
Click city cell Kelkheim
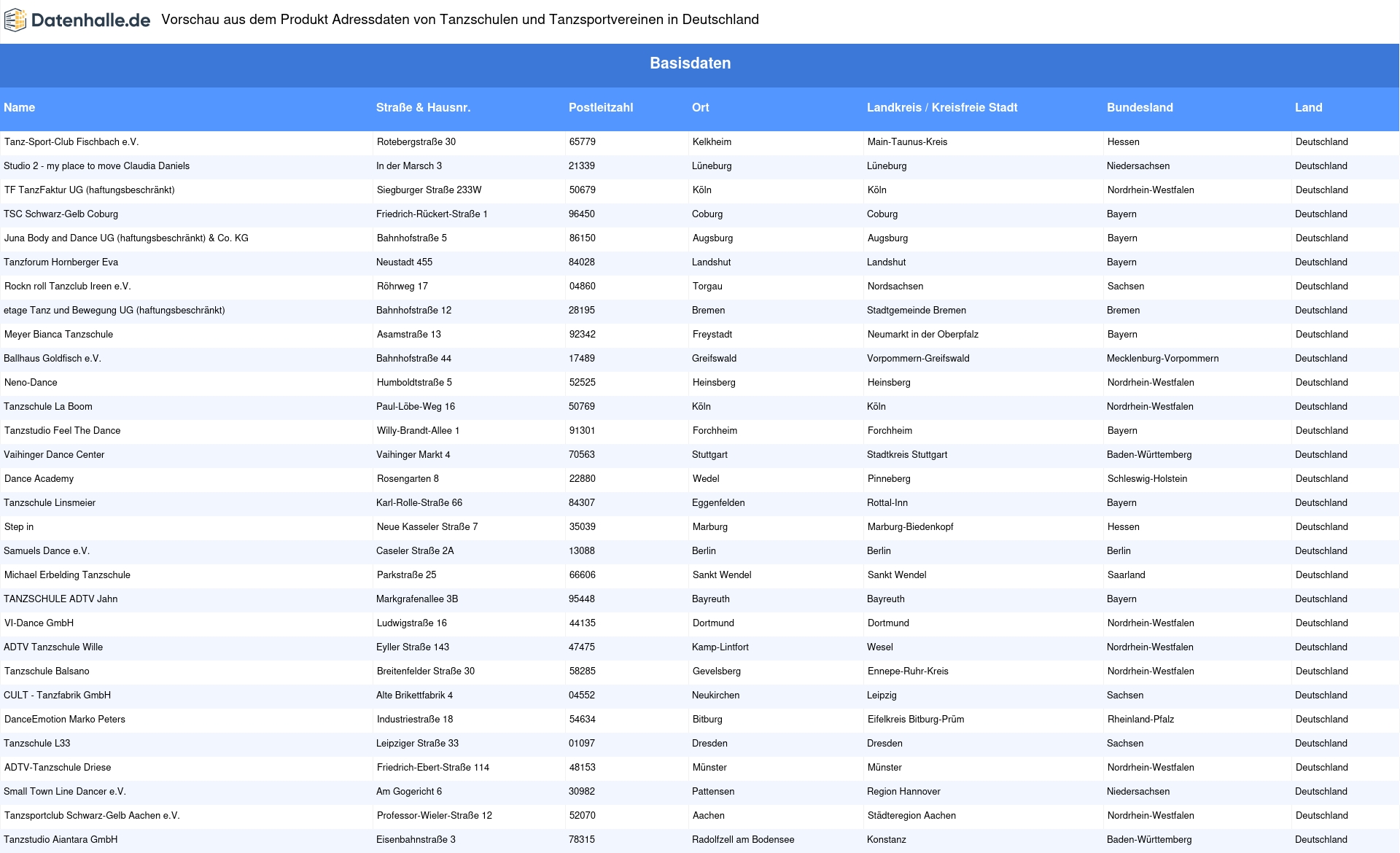coord(712,141)
